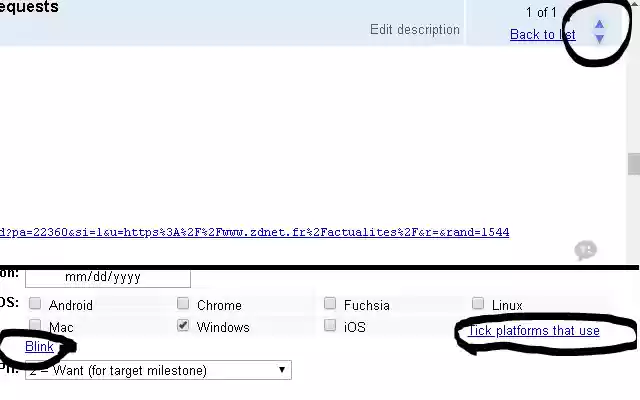Enable the Mac checkbox
Screen dimensions: 640x400
tap(36, 326)
